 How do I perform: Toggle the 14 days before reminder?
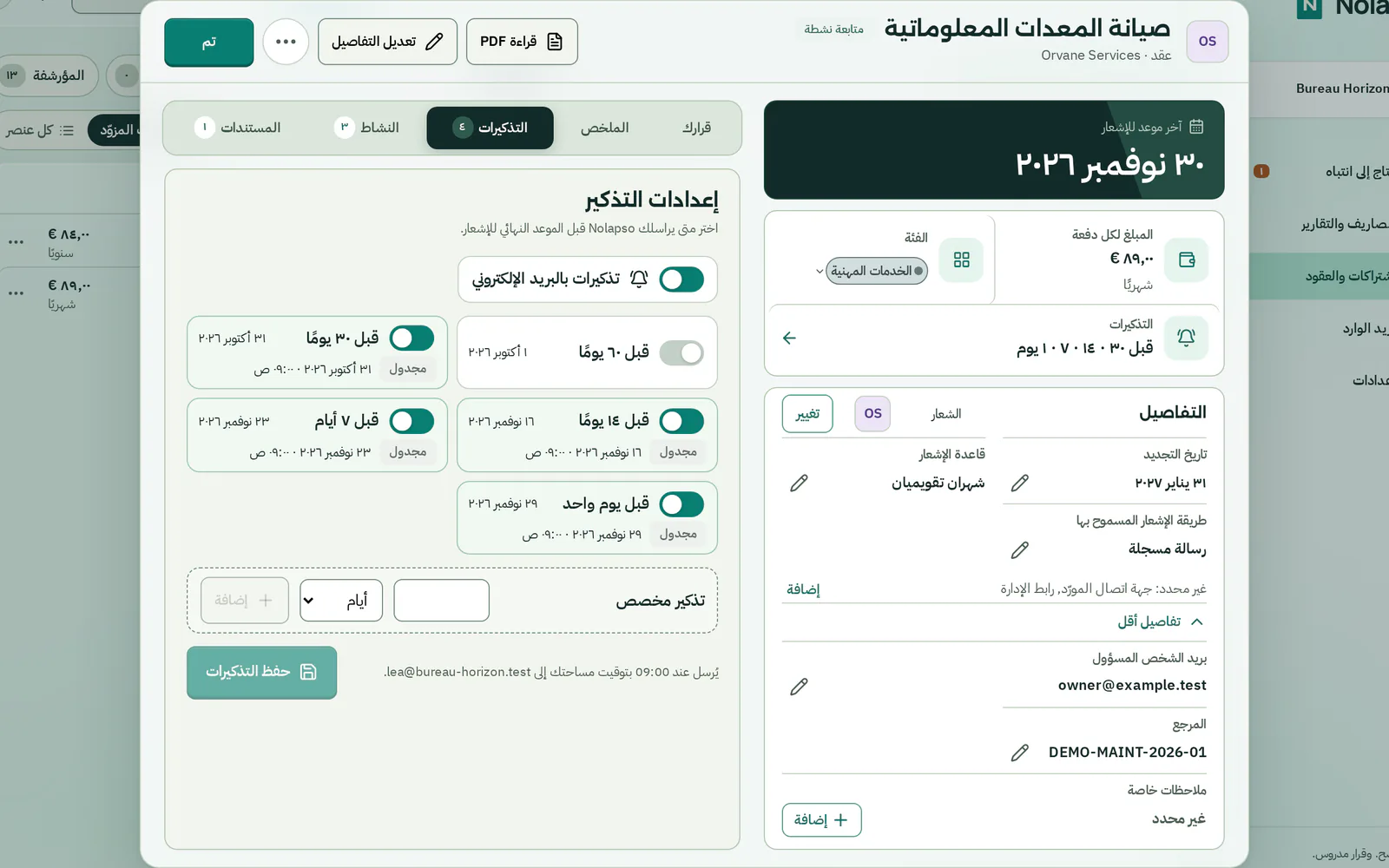tap(681, 421)
